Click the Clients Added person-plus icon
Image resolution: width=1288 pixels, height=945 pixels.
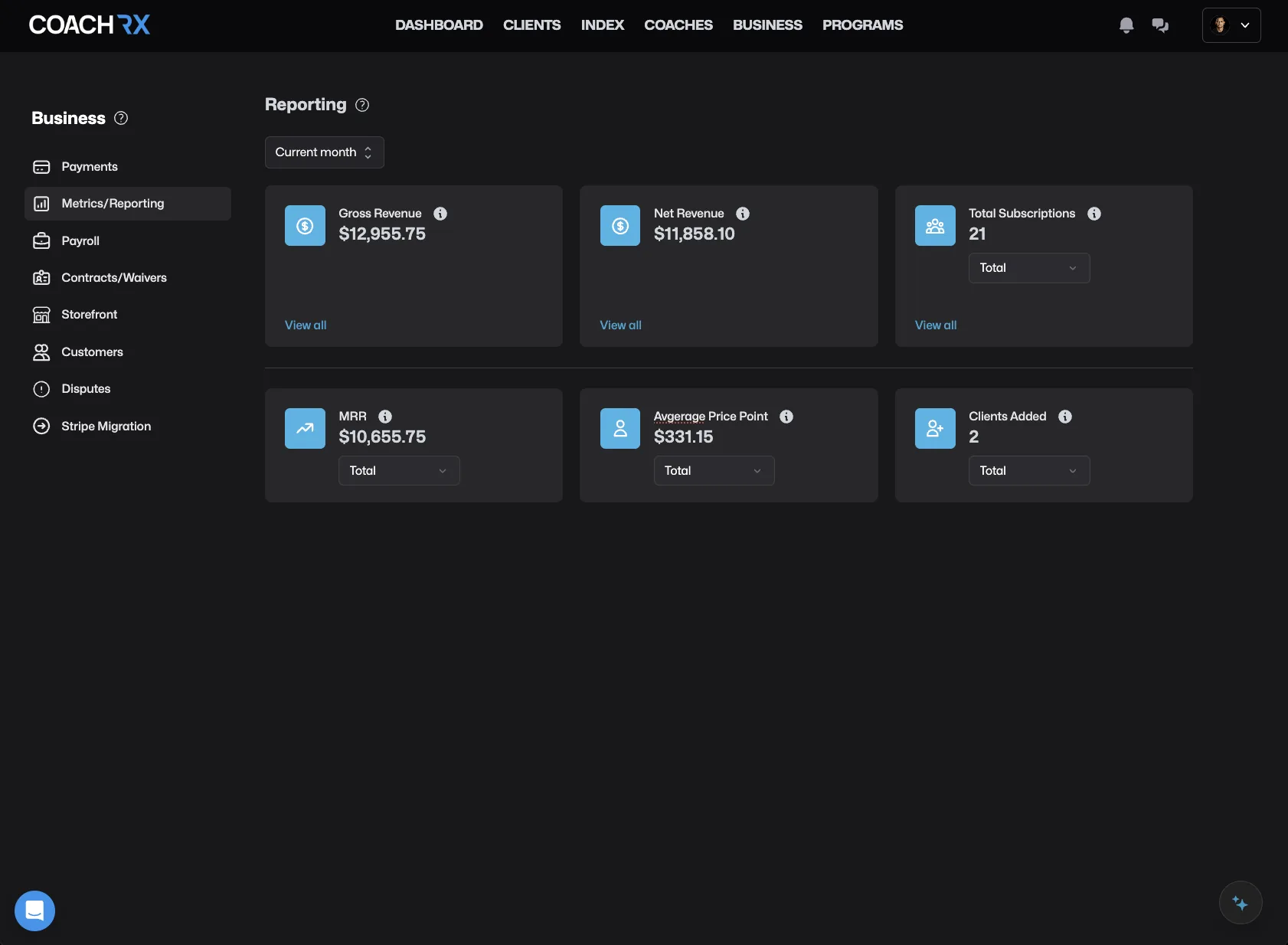click(x=935, y=429)
